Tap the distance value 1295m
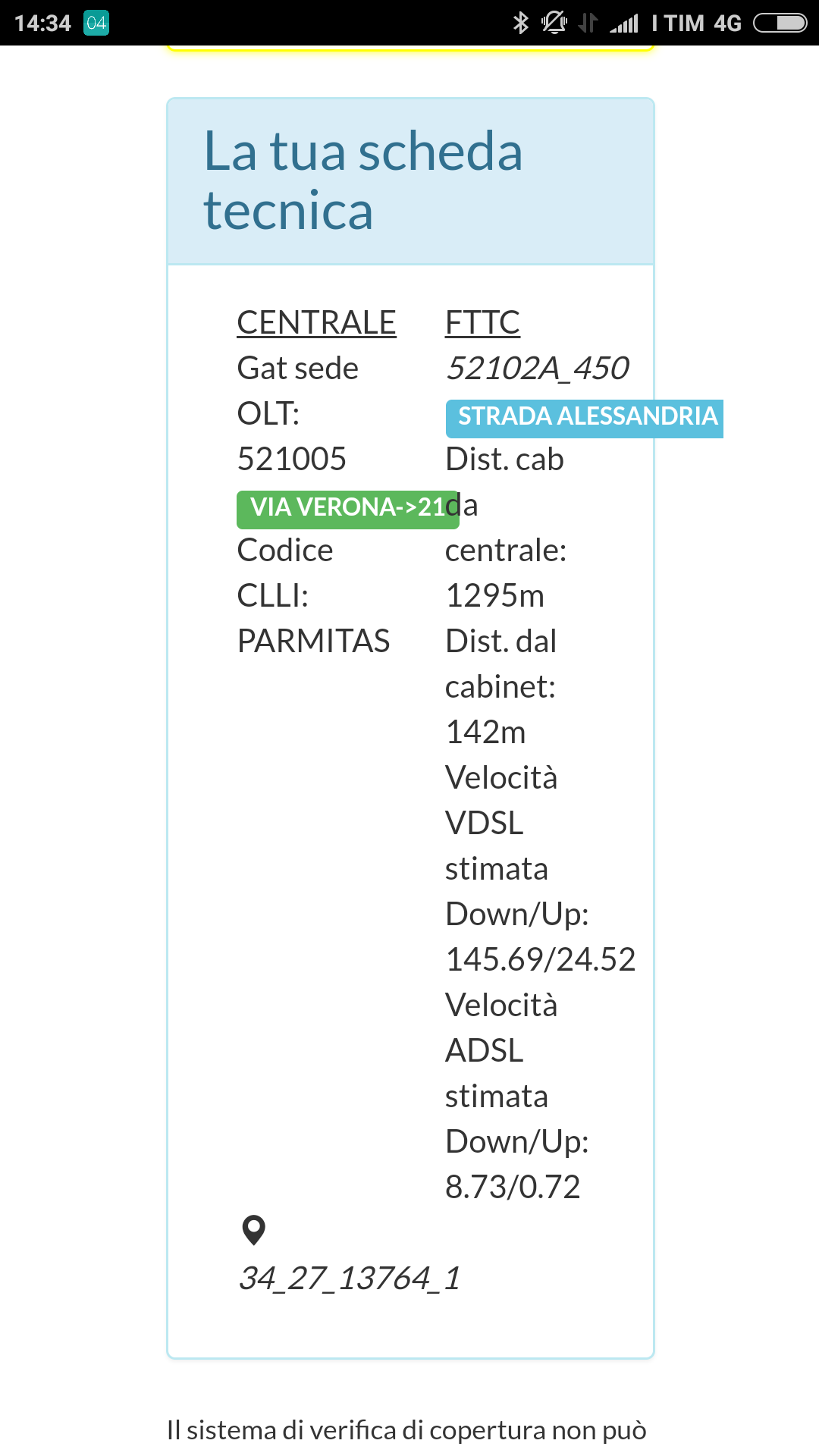The width and height of the screenshot is (819, 1456). coord(495,595)
